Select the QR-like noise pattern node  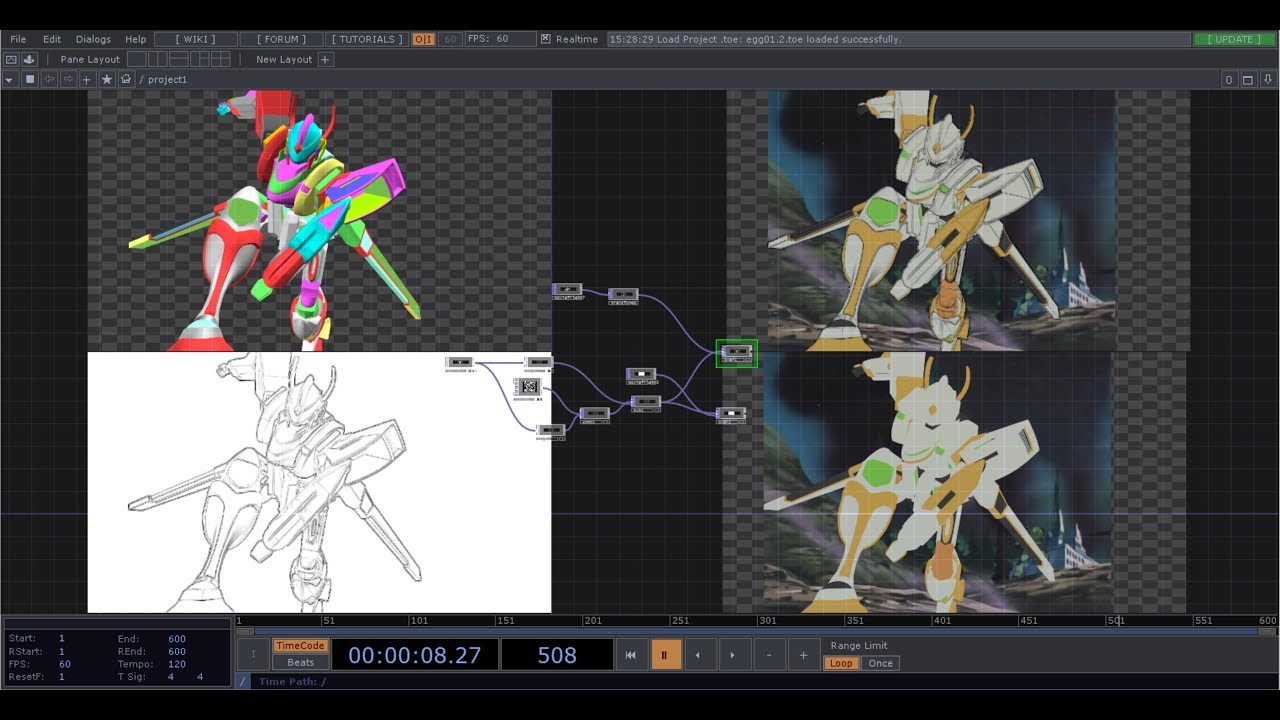pos(530,387)
